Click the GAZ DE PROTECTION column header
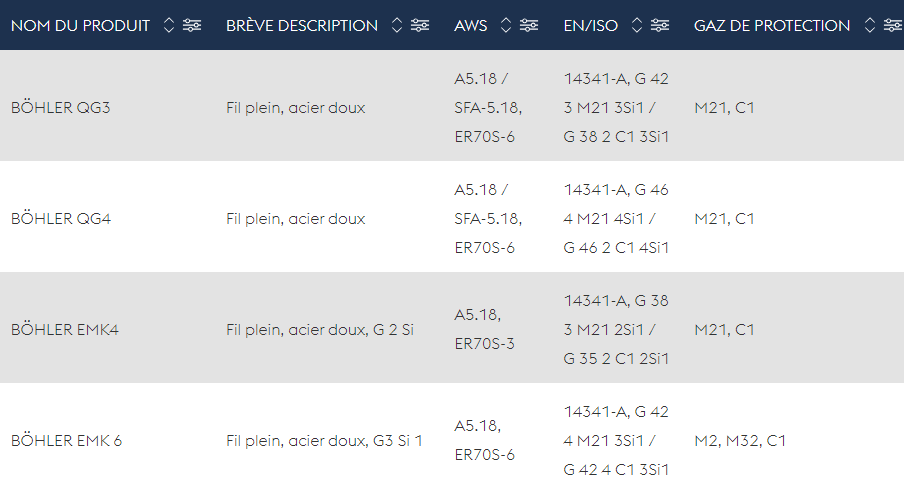Viewport: 904px width, 492px height. tap(771, 26)
